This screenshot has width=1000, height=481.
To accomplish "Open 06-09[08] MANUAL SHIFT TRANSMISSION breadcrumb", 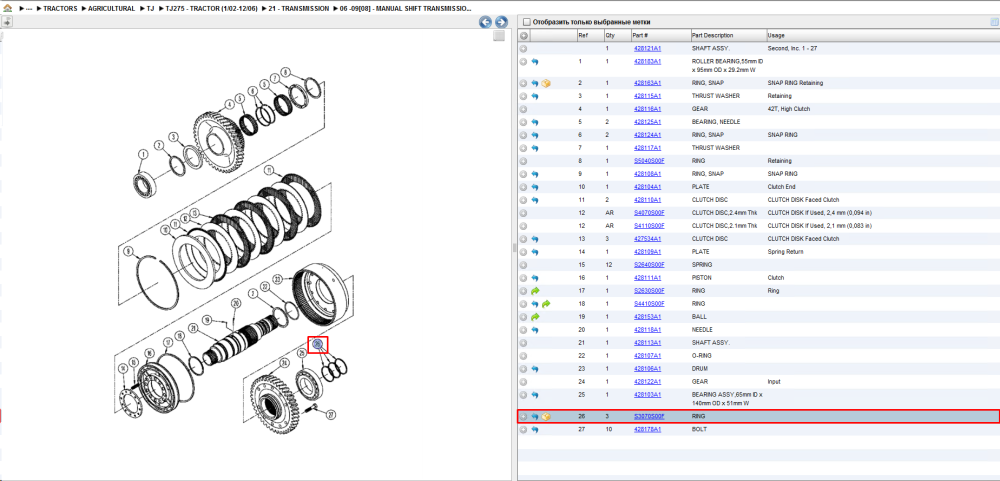I will pos(407,9).
